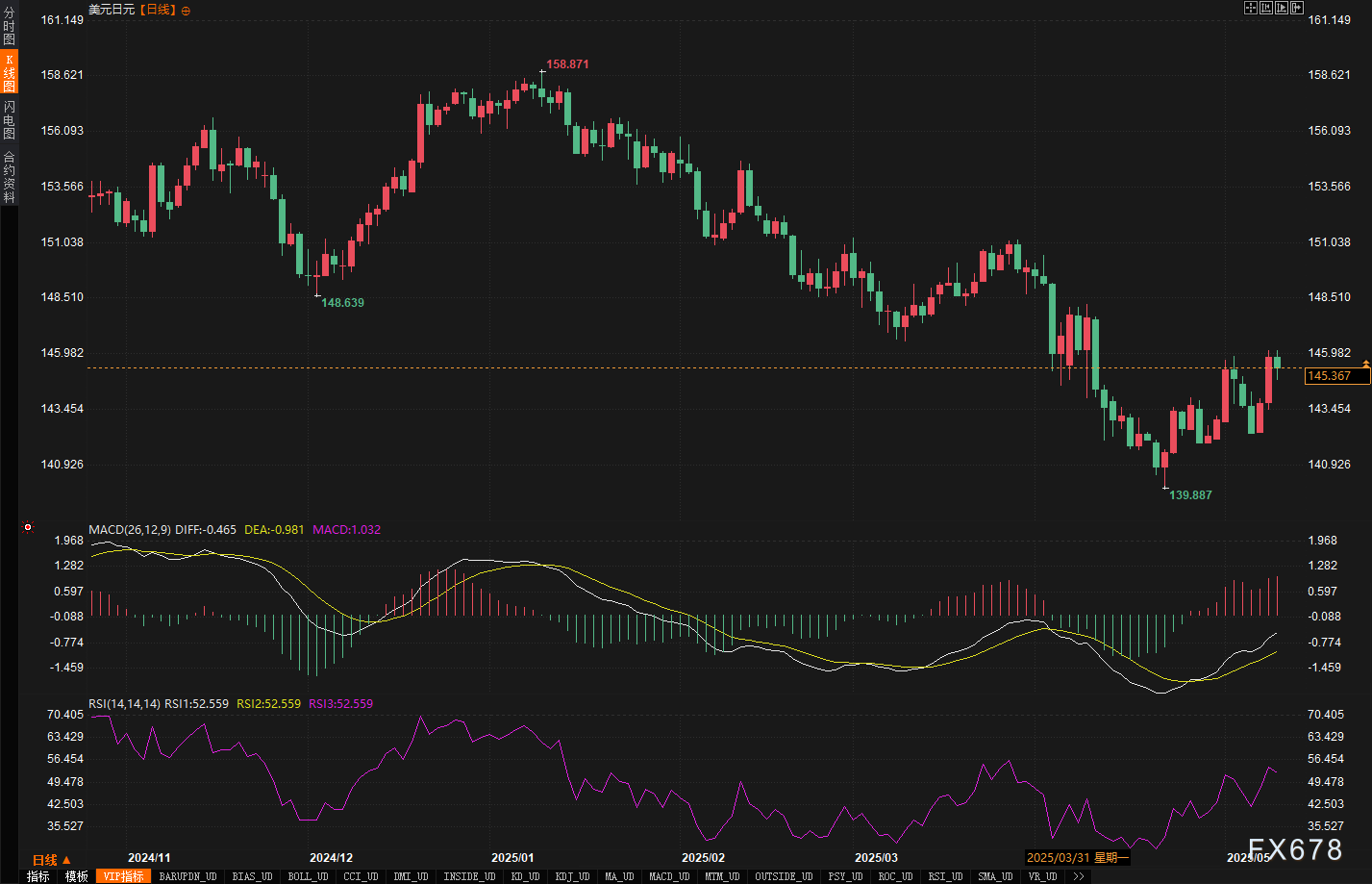Toggle the KDJ_UD indicator
Image resolution: width=1372 pixels, height=884 pixels.
571,876
